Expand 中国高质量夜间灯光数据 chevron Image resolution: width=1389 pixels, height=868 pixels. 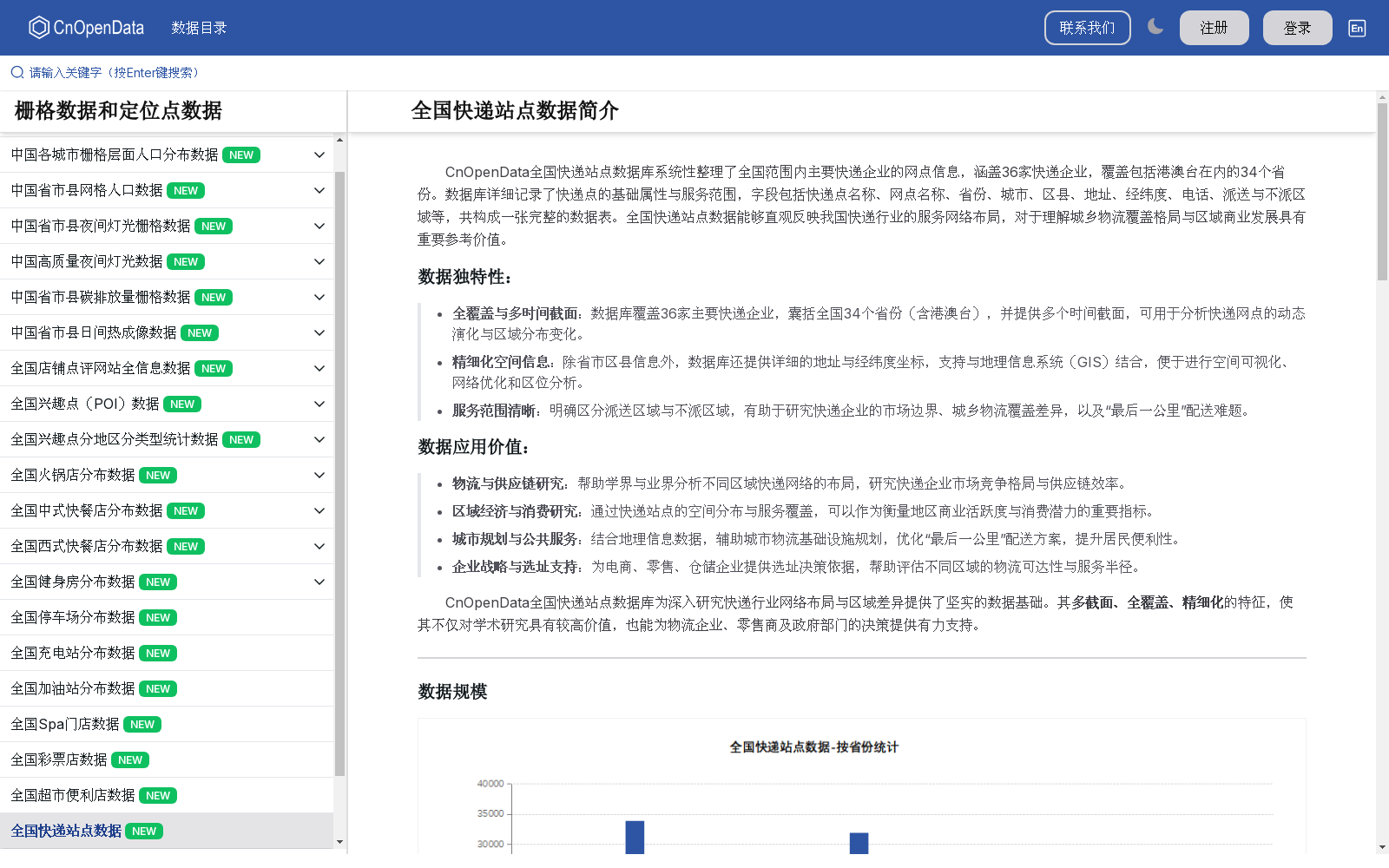coord(319,261)
